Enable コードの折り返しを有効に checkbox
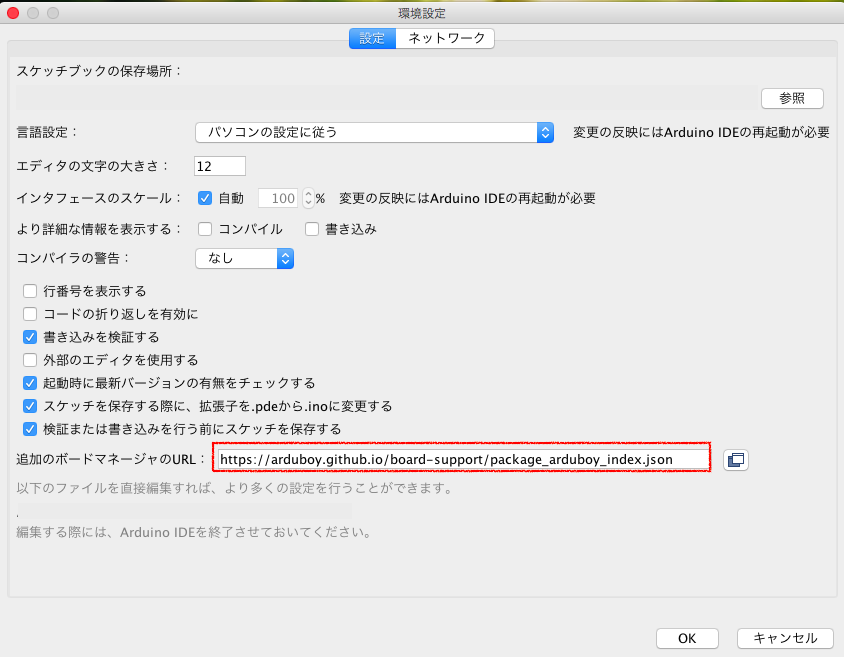 point(30,314)
